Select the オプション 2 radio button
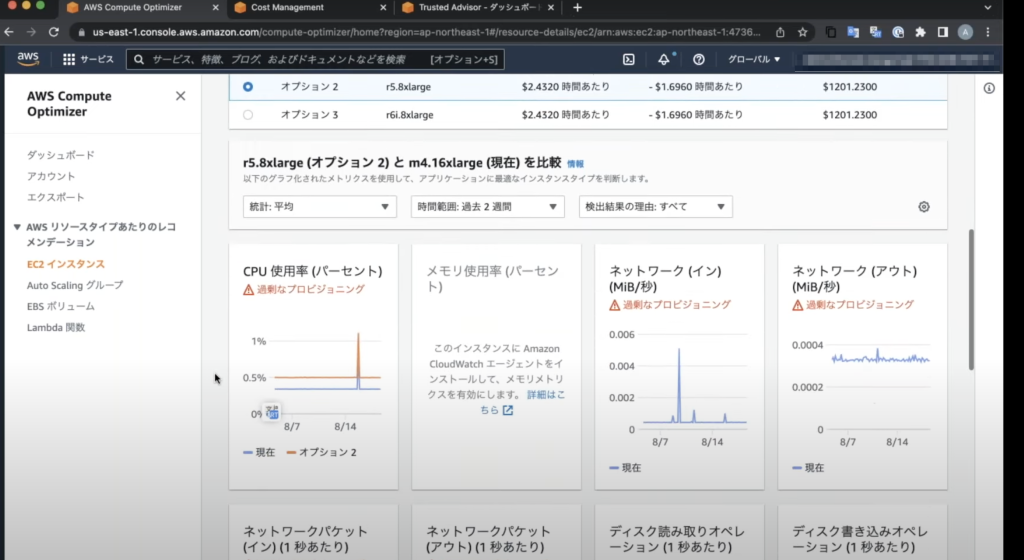The width and height of the screenshot is (1024, 560). (248, 87)
